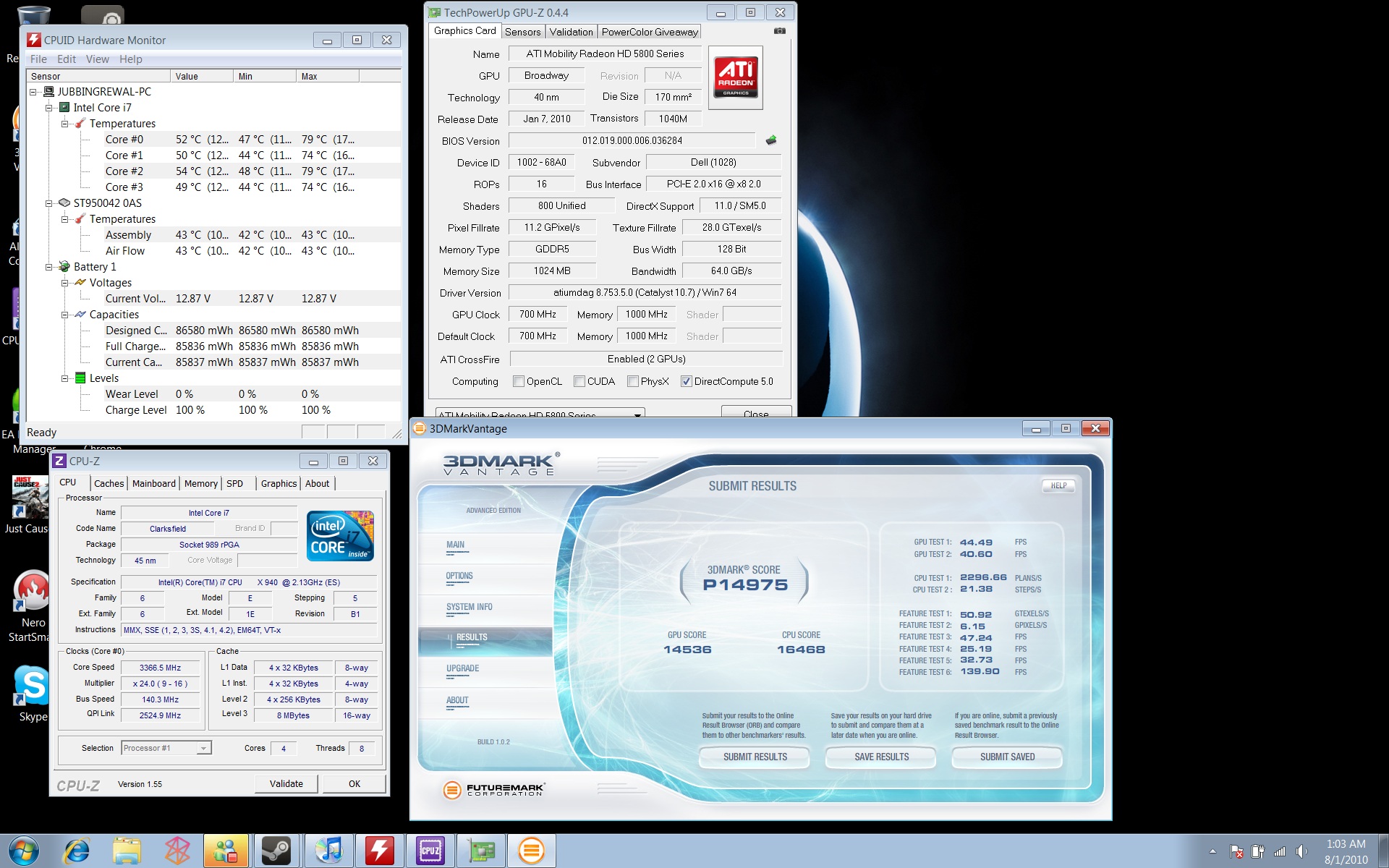
Task: Collapse the Intel Core i7 tree node
Action: click(x=49, y=108)
